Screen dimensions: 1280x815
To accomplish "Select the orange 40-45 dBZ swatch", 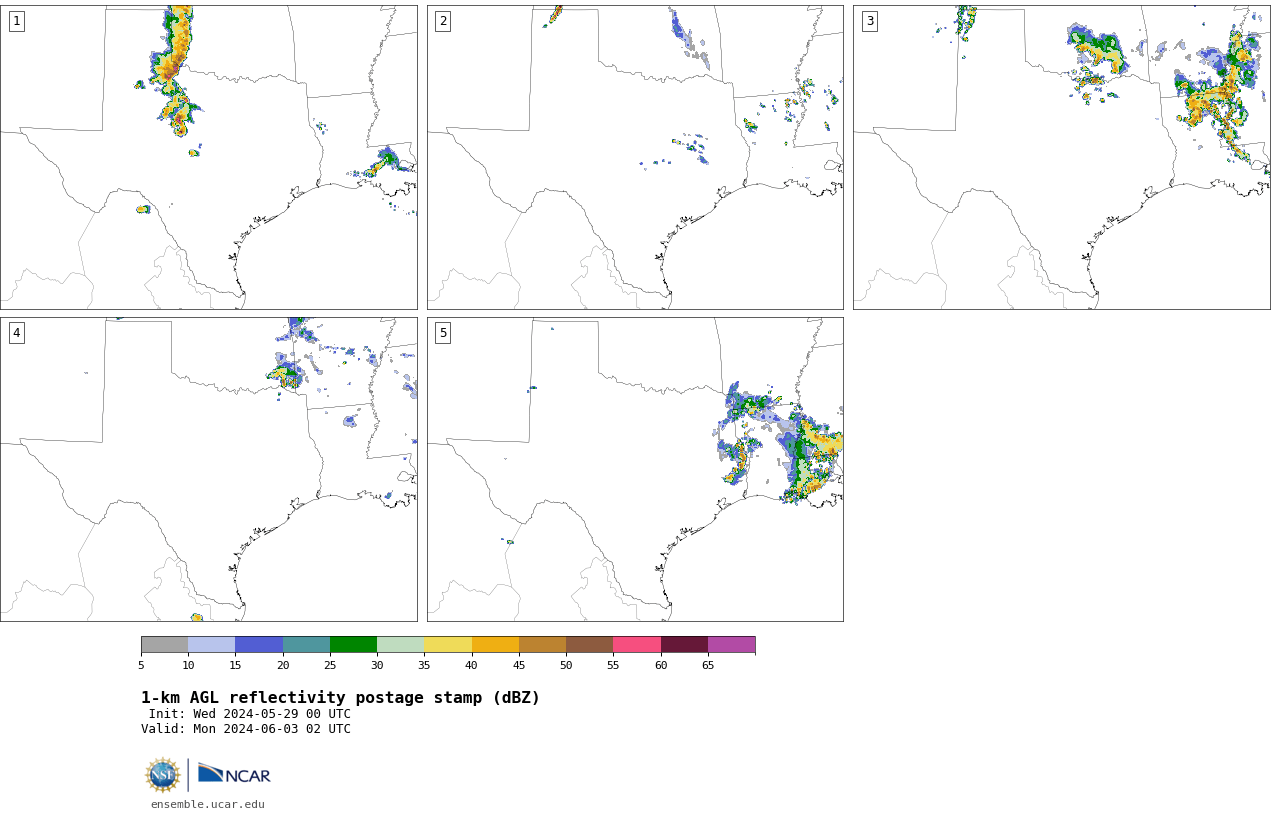I will tap(495, 644).
